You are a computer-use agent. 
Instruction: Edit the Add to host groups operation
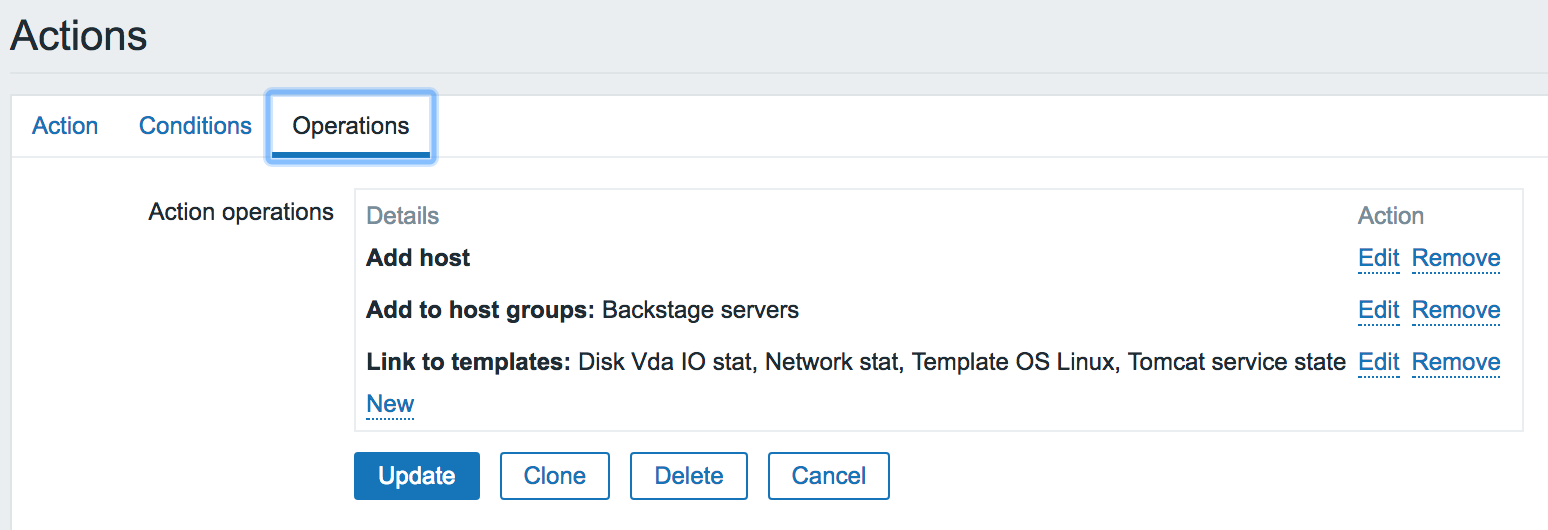1378,310
